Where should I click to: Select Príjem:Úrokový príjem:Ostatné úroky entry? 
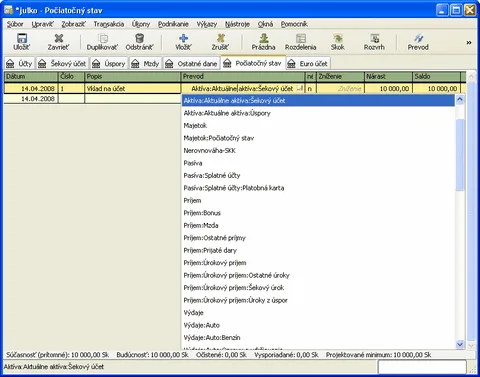click(318, 275)
